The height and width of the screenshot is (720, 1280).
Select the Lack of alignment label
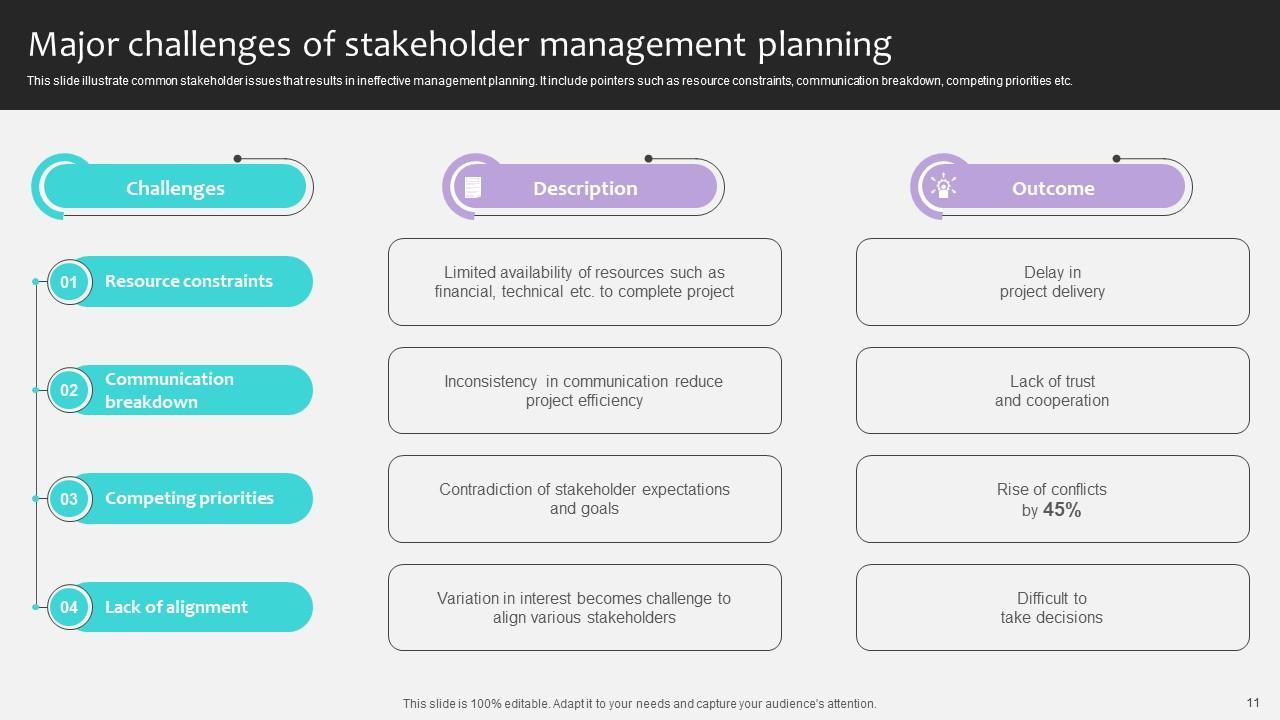(176, 607)
